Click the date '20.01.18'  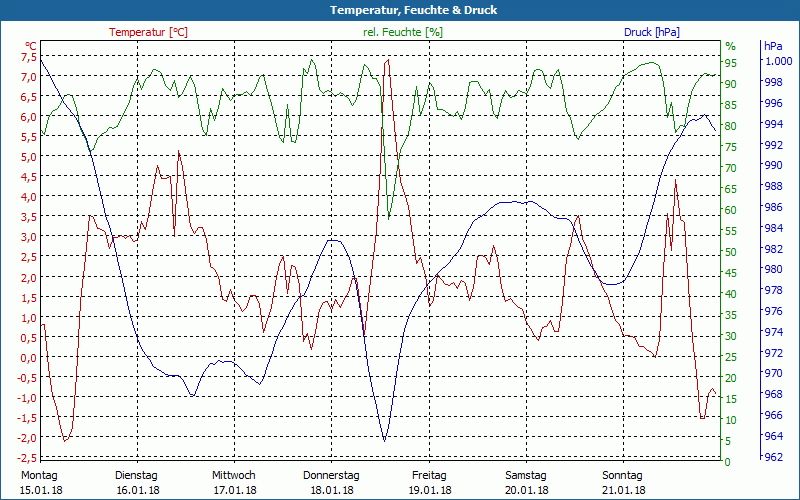point(527,490)
